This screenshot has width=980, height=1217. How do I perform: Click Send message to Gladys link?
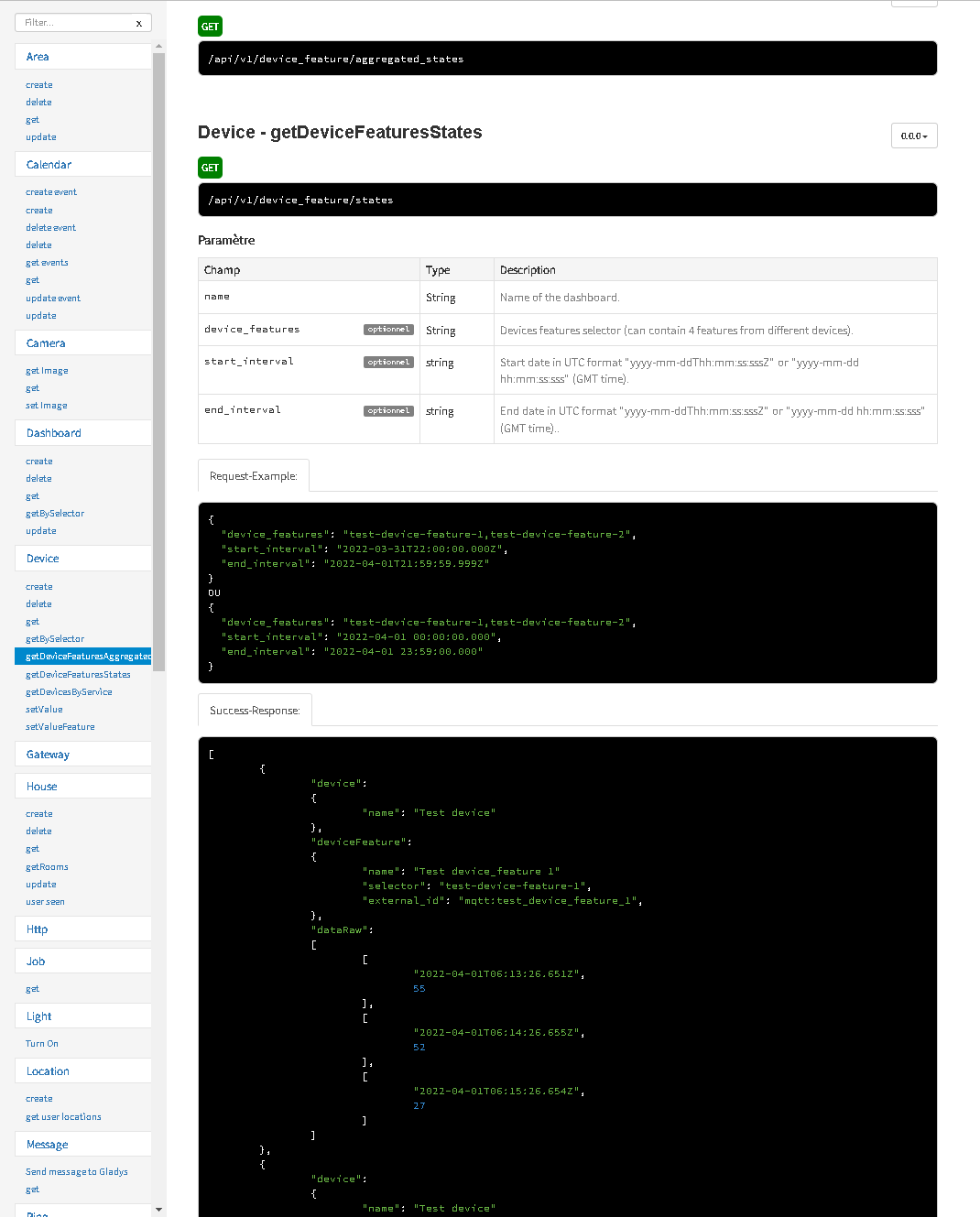tap(77, 1172)
